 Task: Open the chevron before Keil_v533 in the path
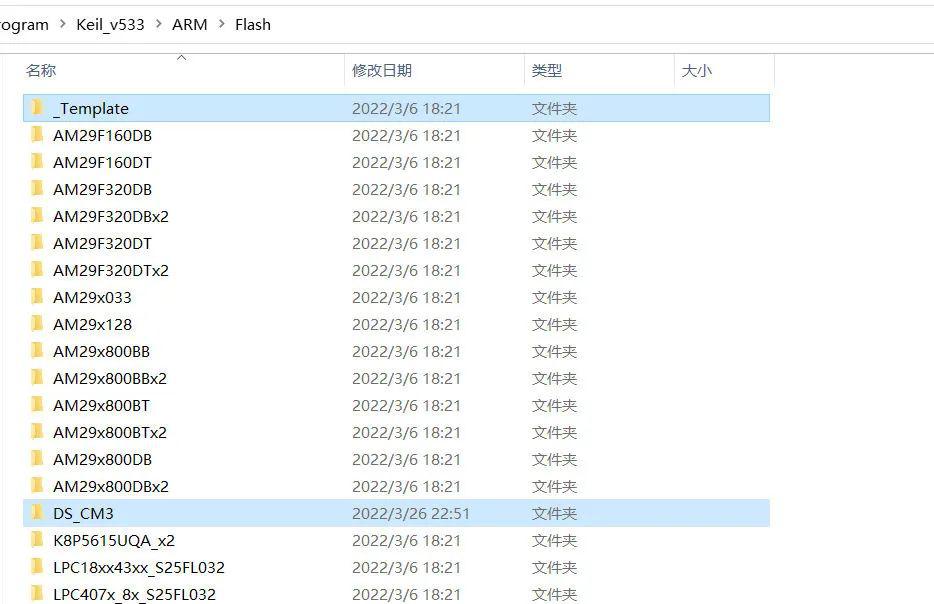(x=63, y=24)
